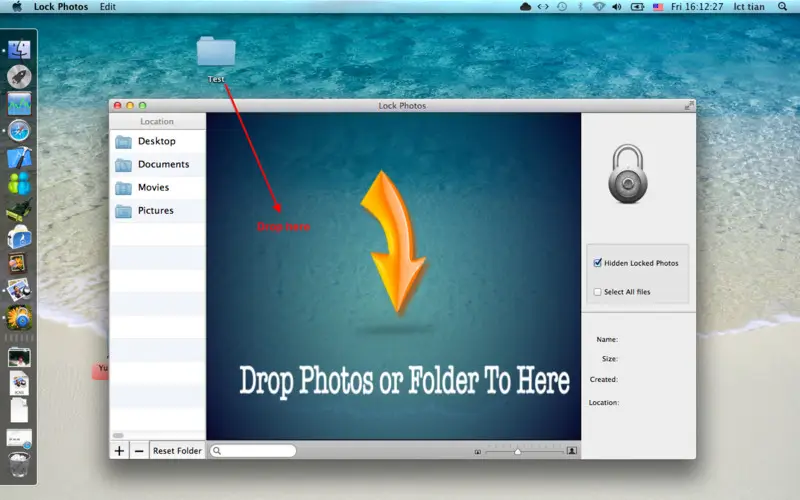800x500 pixels.
Task: Click the volume icon in menu bar
Action: [x=617, y=7]
